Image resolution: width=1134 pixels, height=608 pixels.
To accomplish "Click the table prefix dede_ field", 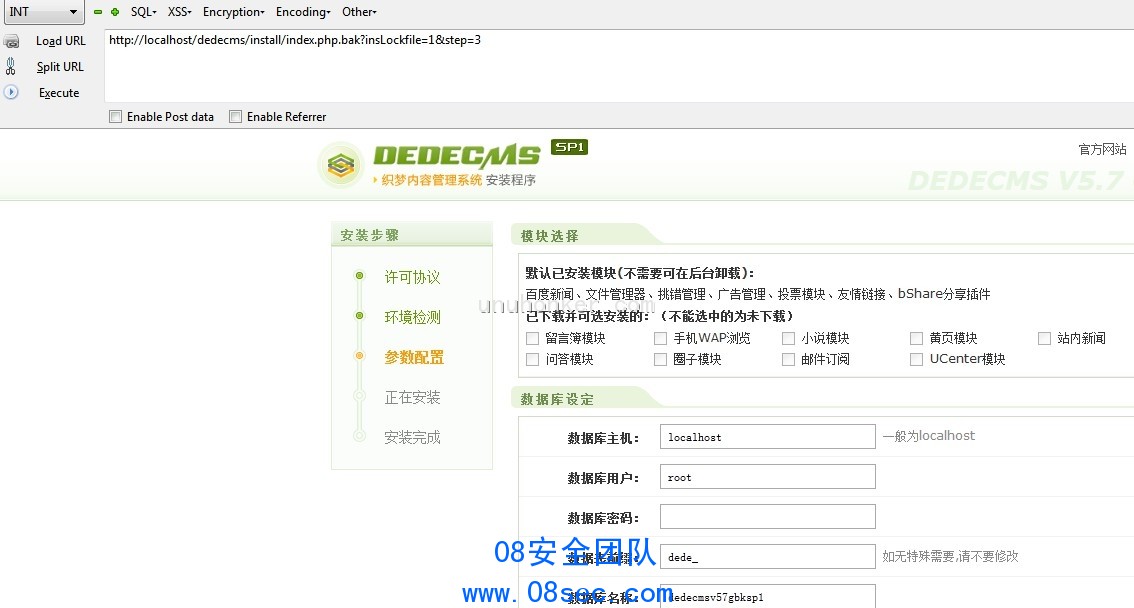I will 767,557.
